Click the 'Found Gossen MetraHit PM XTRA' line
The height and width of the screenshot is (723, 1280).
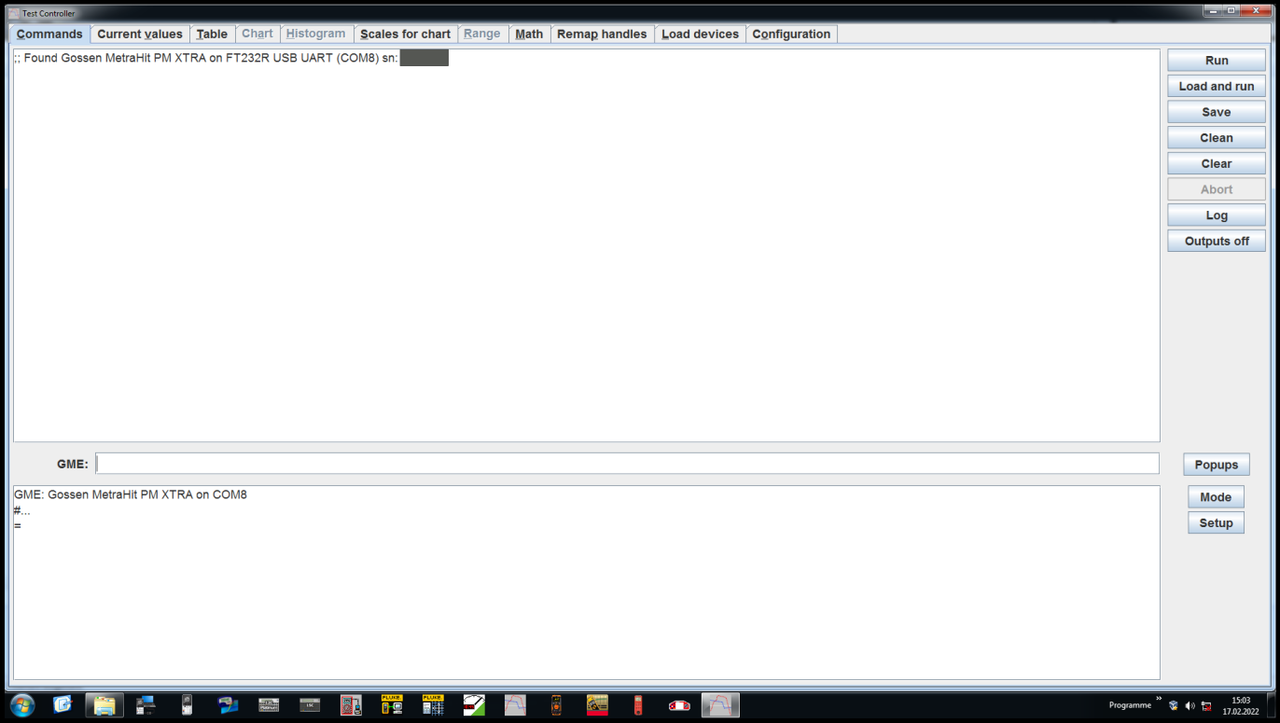(x=231, y=59)
